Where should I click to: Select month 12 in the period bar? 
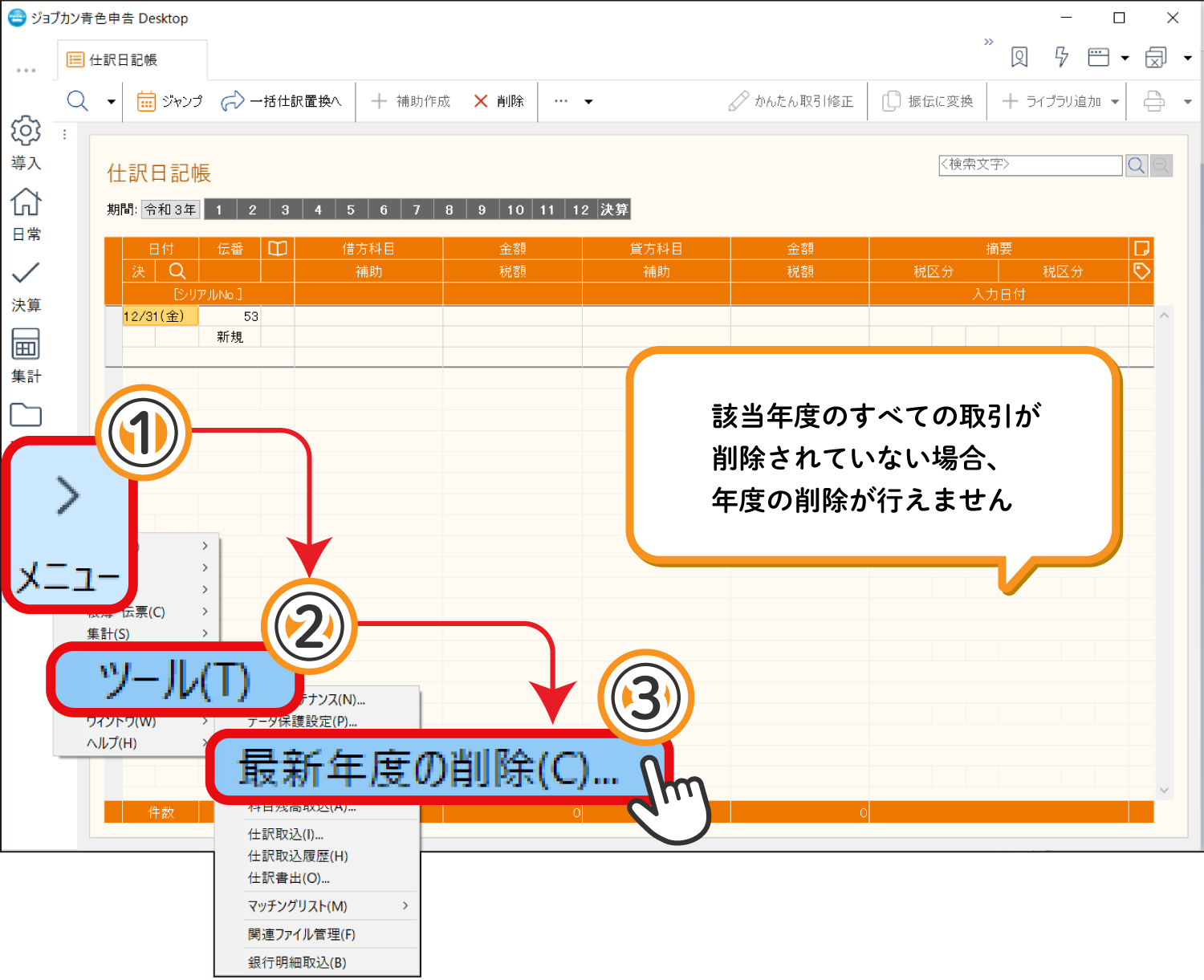pyautogui.click(x=581, y=209)
